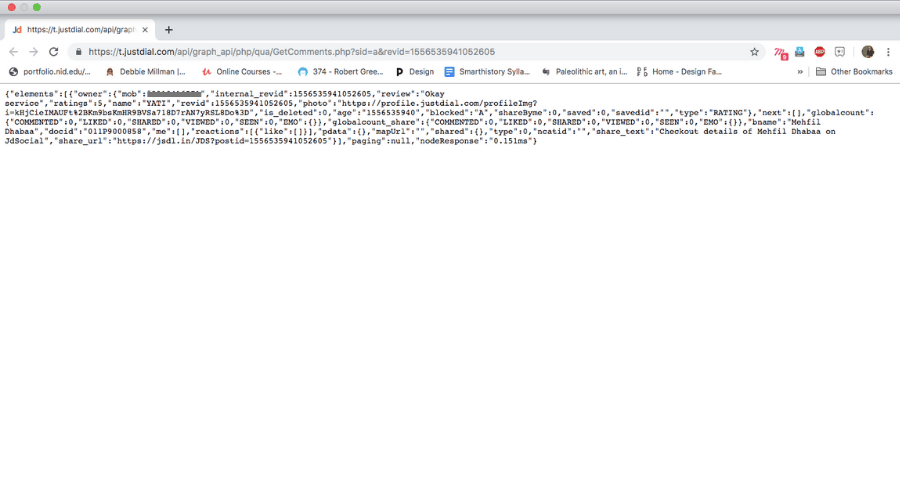Screen dimensions: 900x500
Task: Click the blue 'A' extension icon
Action: [800, 52]
